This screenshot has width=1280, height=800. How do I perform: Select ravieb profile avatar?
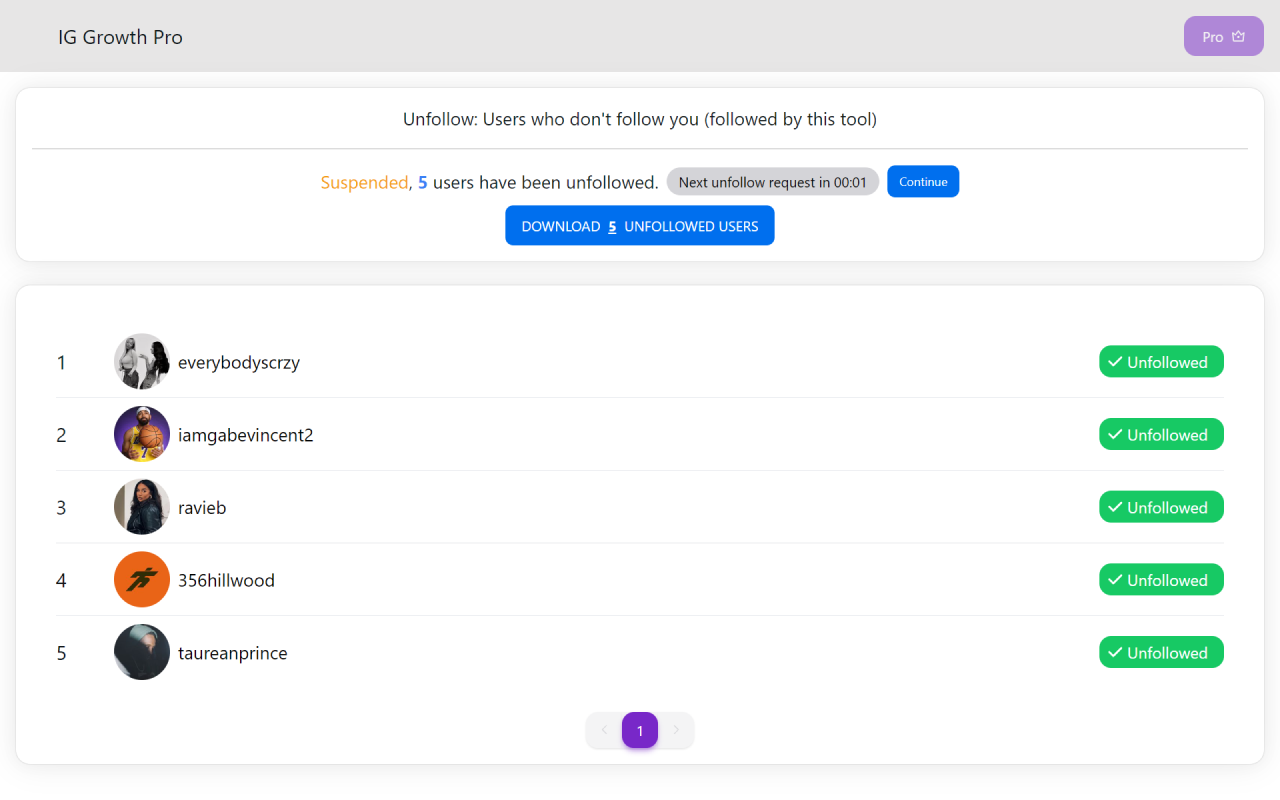click(142, 507)
